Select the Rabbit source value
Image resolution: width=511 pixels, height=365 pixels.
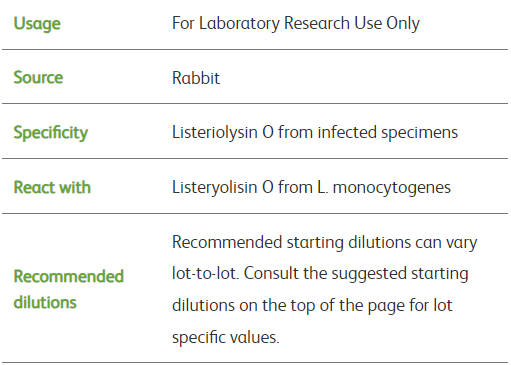[196, 78]
